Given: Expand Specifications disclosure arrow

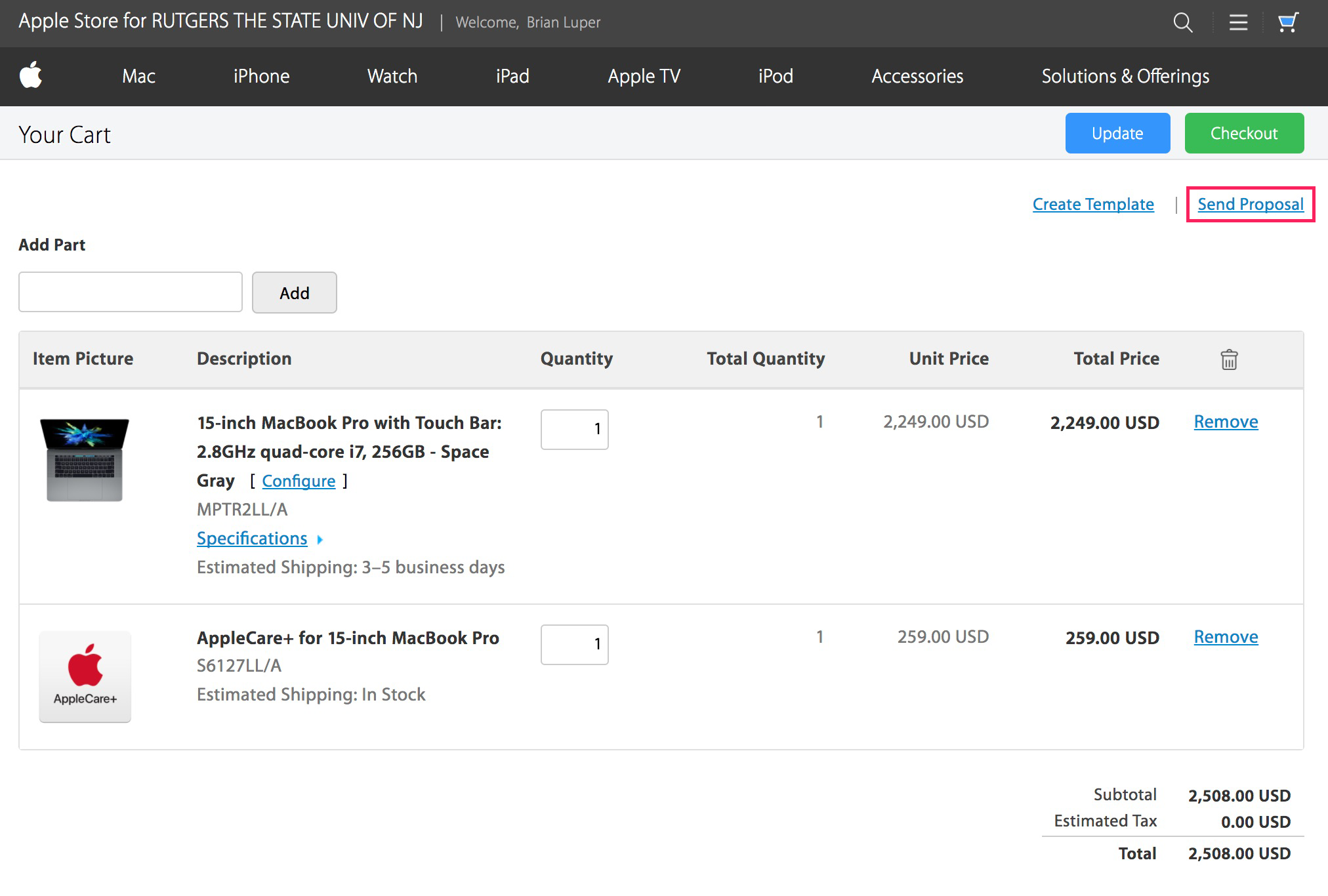Looking at the screenshot, I should [320, 540].
